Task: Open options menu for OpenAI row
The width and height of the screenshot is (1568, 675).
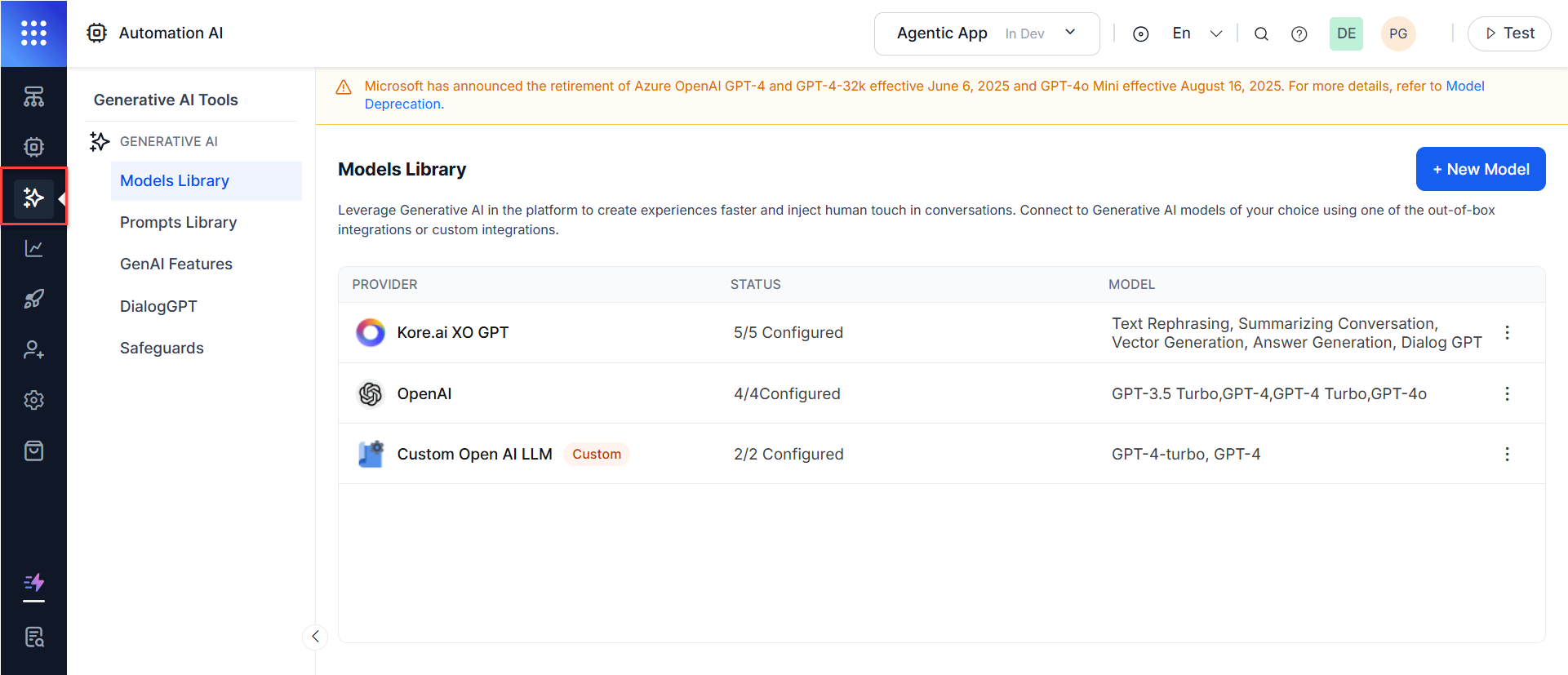Action: click(x=1507, y=393)
